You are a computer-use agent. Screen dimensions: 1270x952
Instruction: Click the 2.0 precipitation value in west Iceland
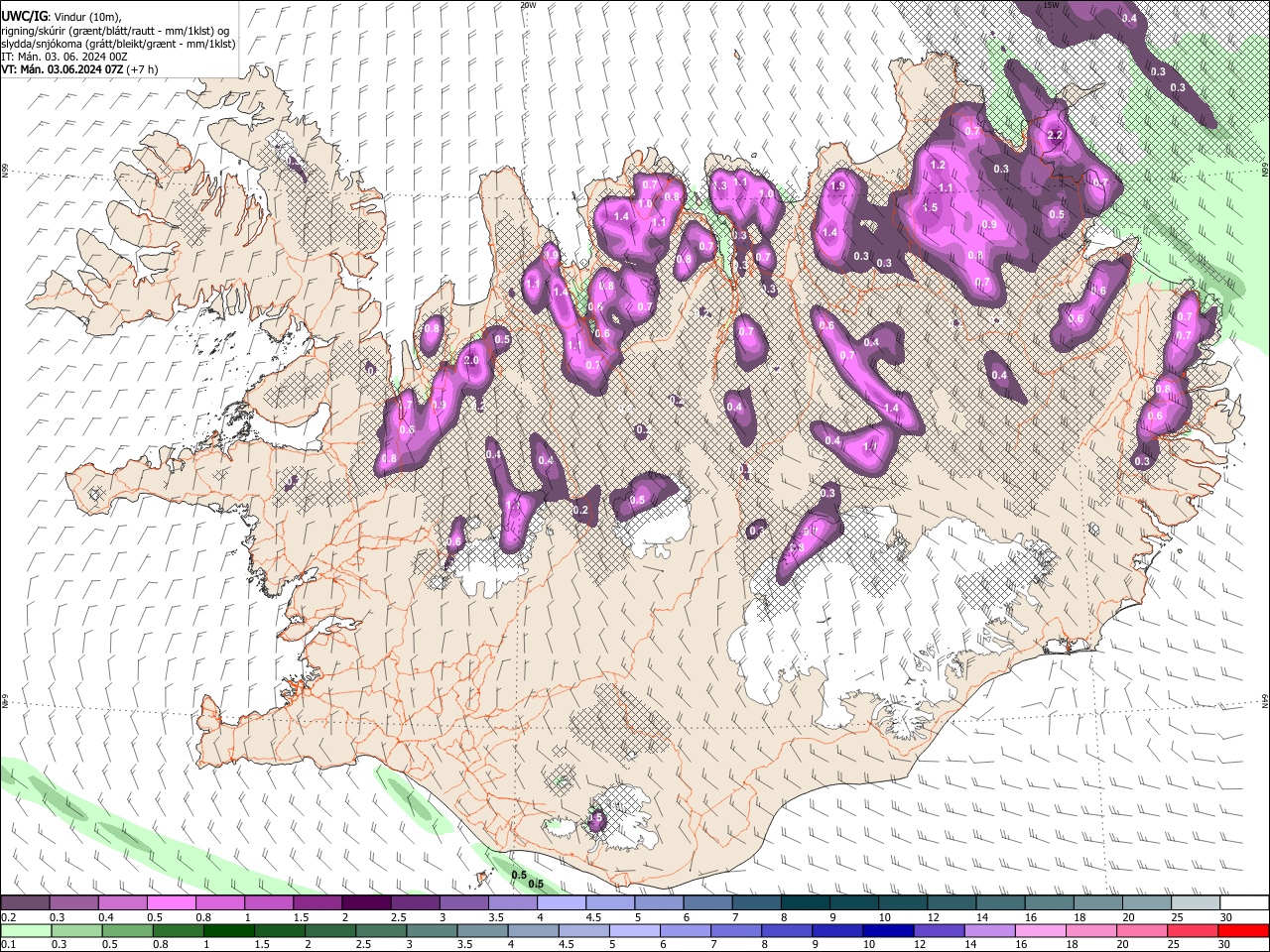471,361
